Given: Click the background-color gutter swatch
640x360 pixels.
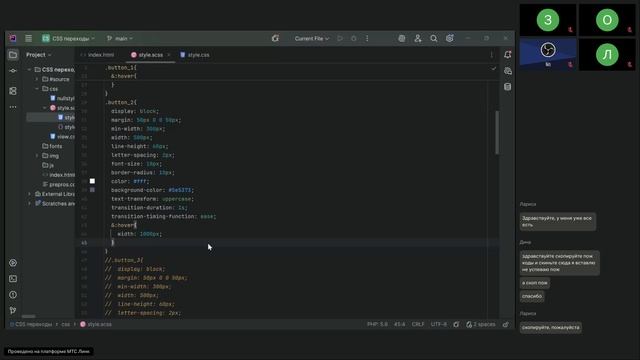Looking at the screenshot, I should 92,190.
